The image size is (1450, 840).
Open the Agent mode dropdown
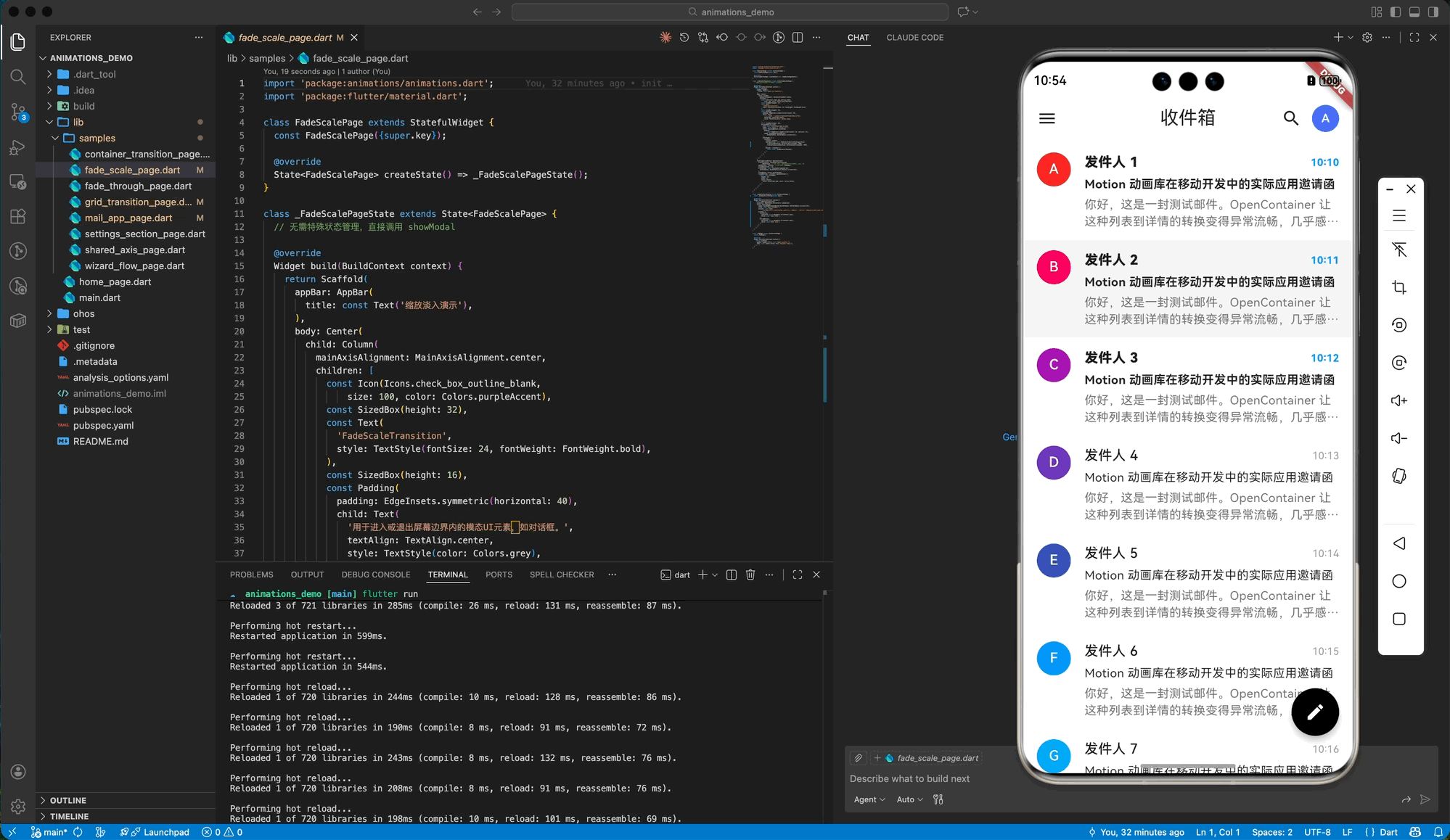pos(869,799)
